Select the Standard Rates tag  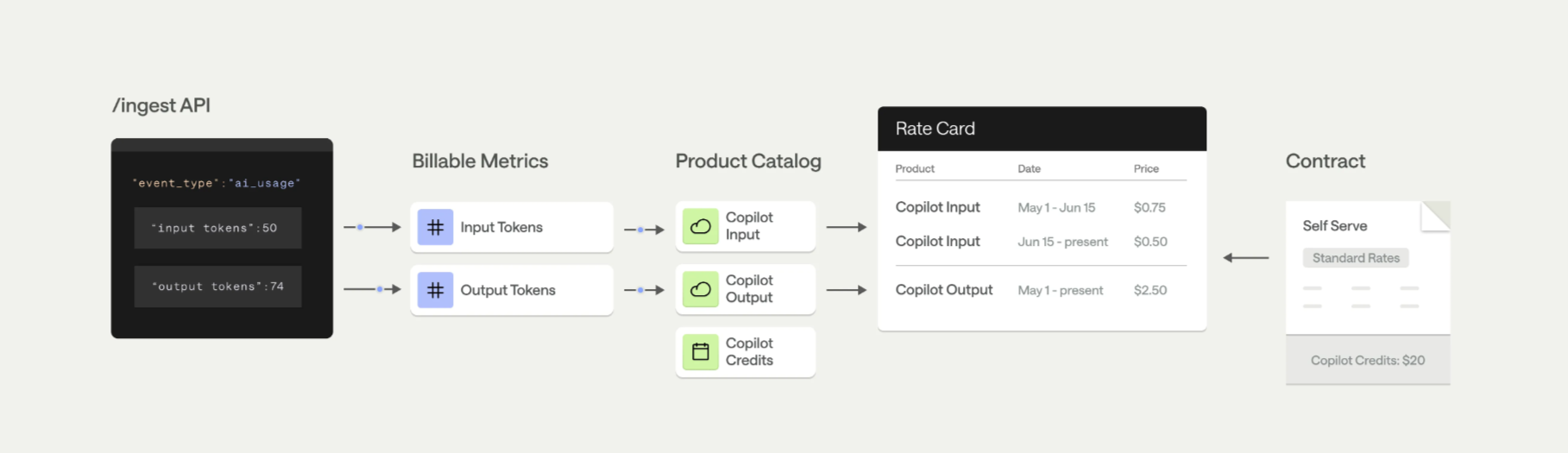click(1356, 258)
